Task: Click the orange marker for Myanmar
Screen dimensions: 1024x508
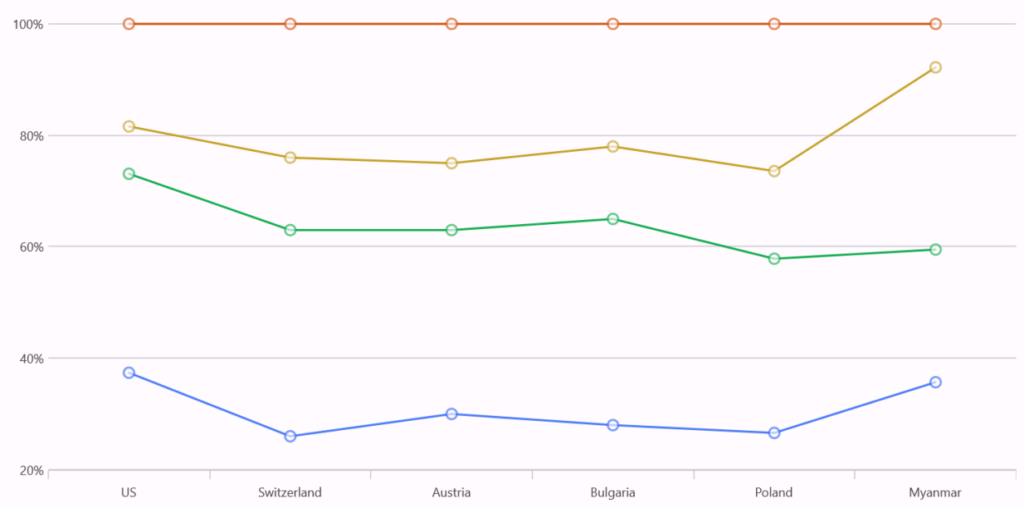Action: click(935, 24)
